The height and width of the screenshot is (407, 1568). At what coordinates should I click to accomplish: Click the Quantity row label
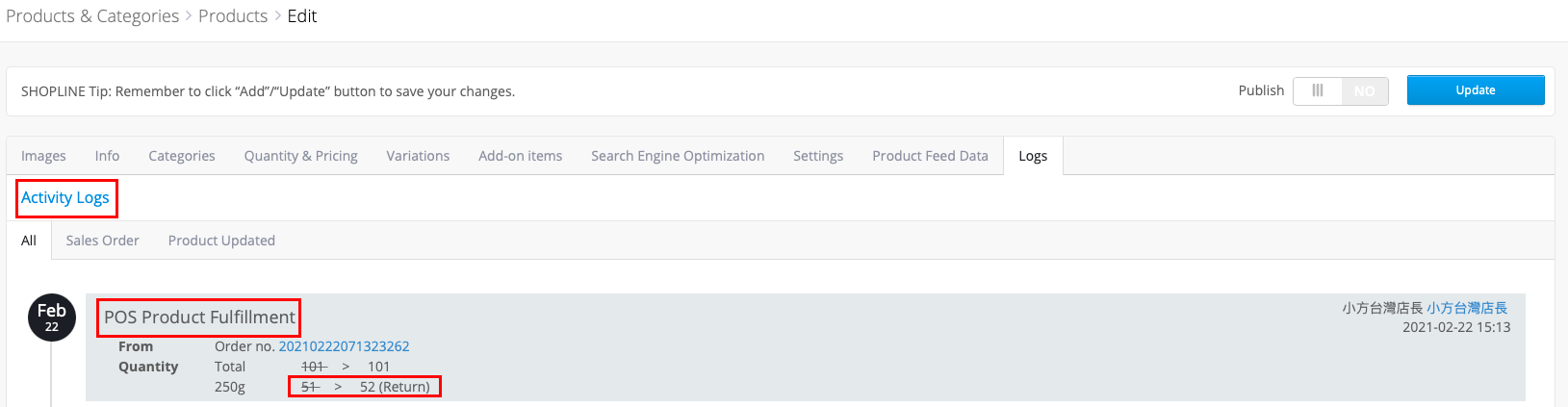click(x=148, y=367)
